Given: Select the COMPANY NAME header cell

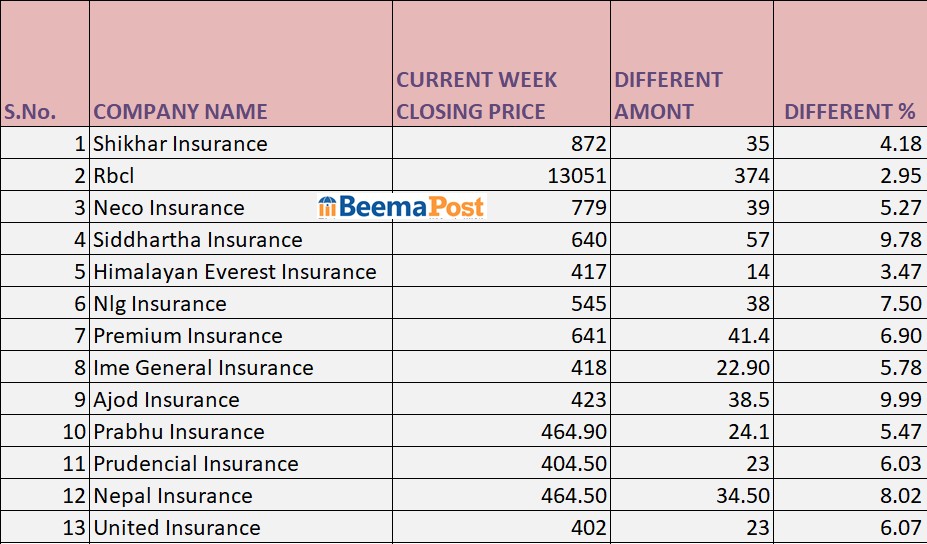Looking at the screenshot, I should [x=180, y=111].
